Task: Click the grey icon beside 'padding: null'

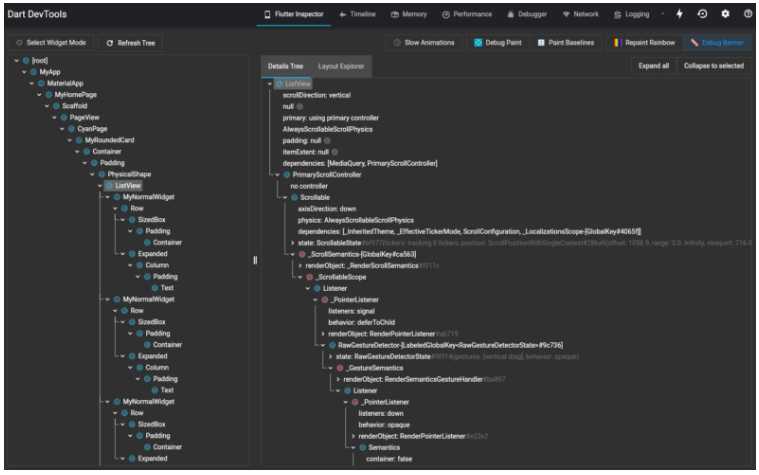Action: pyautogui.click(x=327, y=141)
